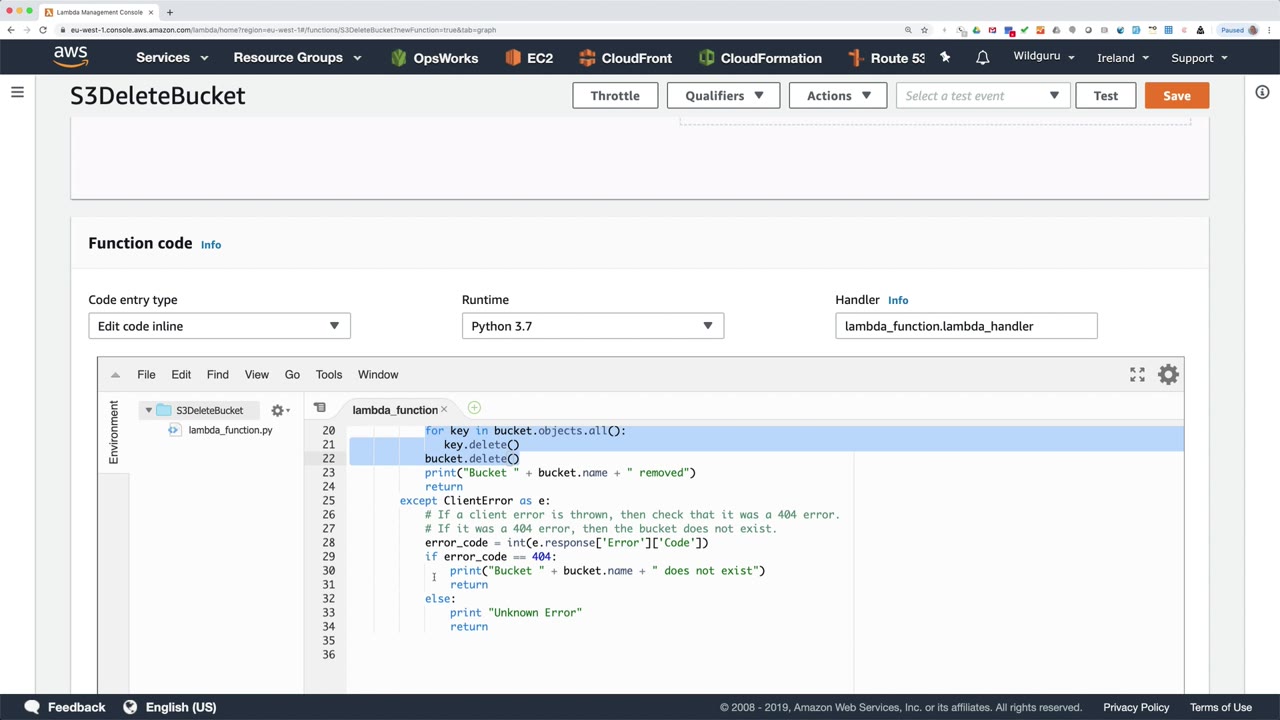
Task: Open the Tools menu in editor
Action: (328, 374)
